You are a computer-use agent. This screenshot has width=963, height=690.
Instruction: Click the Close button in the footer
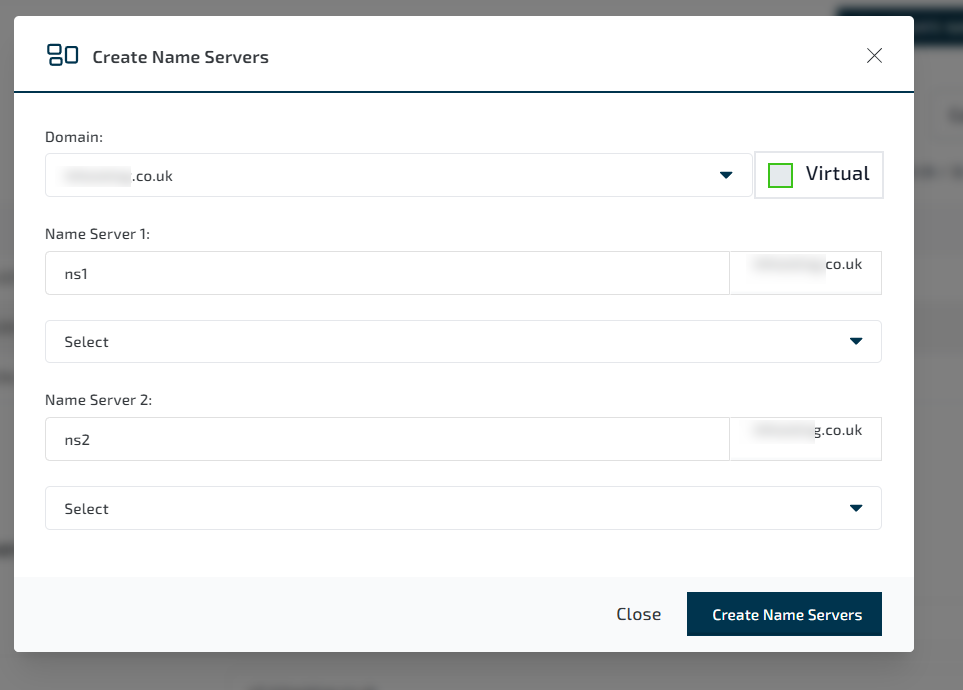tap(638, 614)
